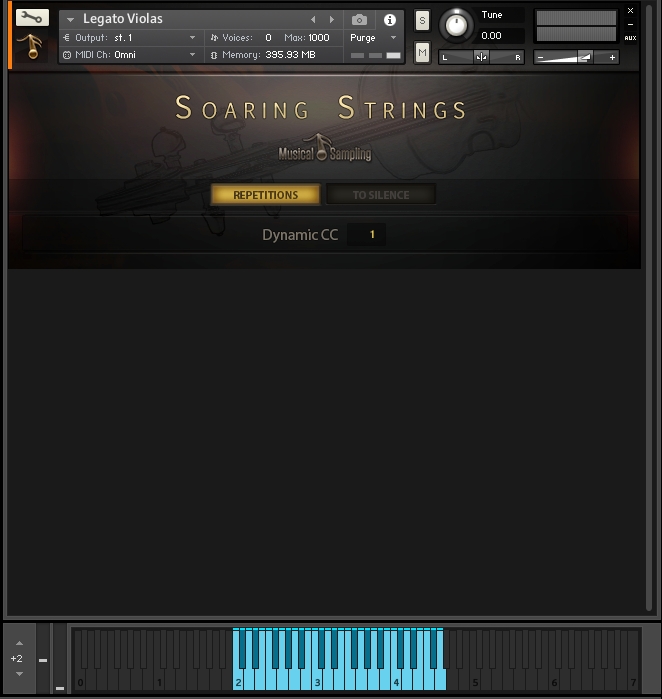
Task: Open the snapshot camera view
Action: [359, 20]
